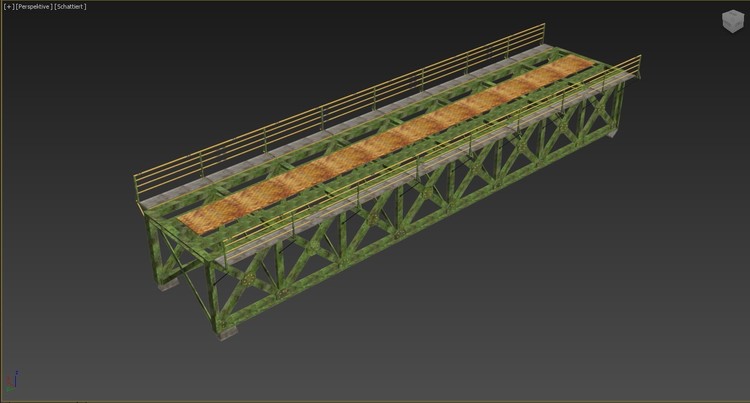The width and height of the screenshot is (750, 403).
Task: Open the Perspektive viewport view menu
Action: pyautogui.click(x=34, y=7)
